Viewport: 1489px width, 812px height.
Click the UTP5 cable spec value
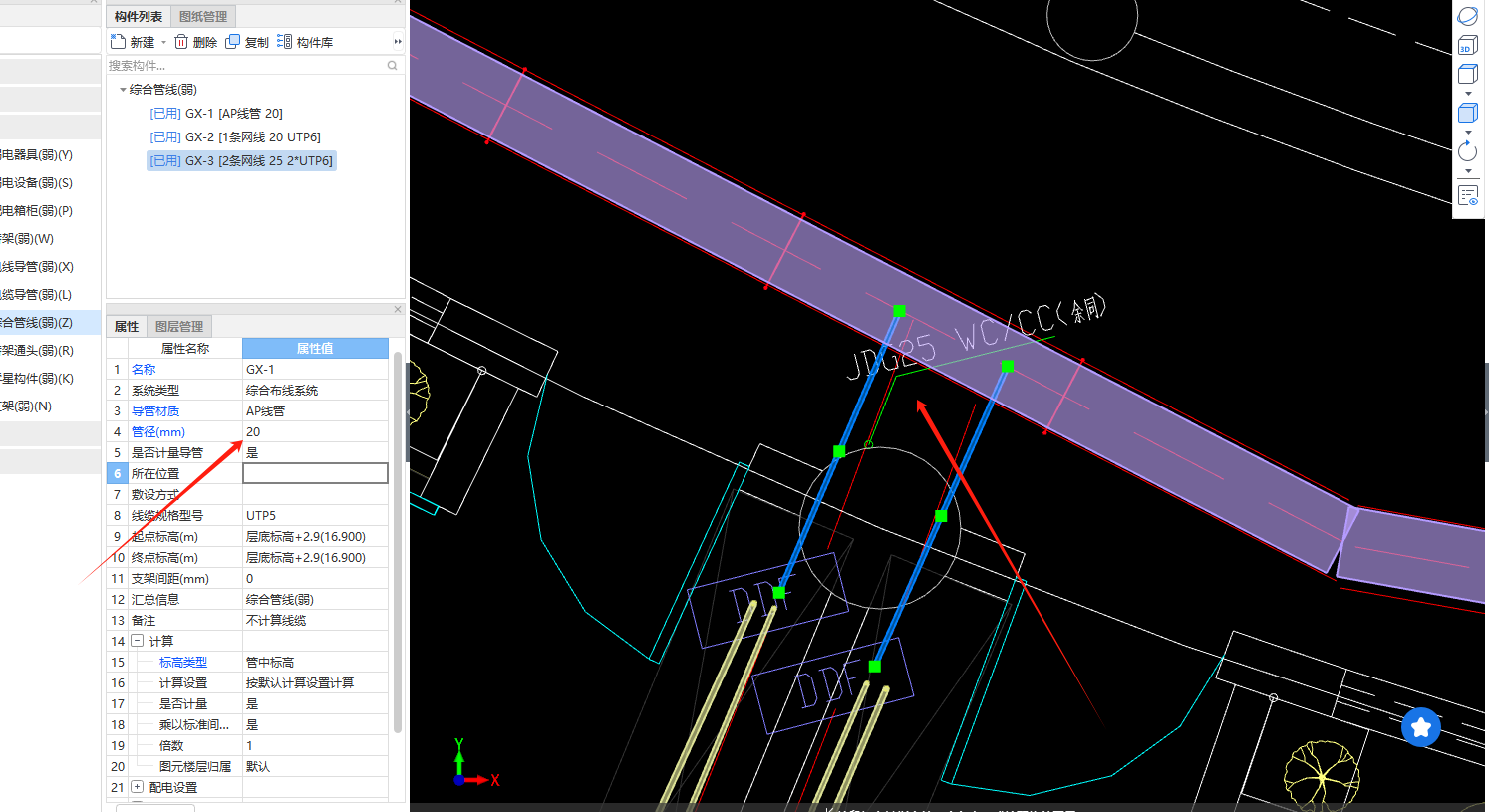tap(315, 515)
